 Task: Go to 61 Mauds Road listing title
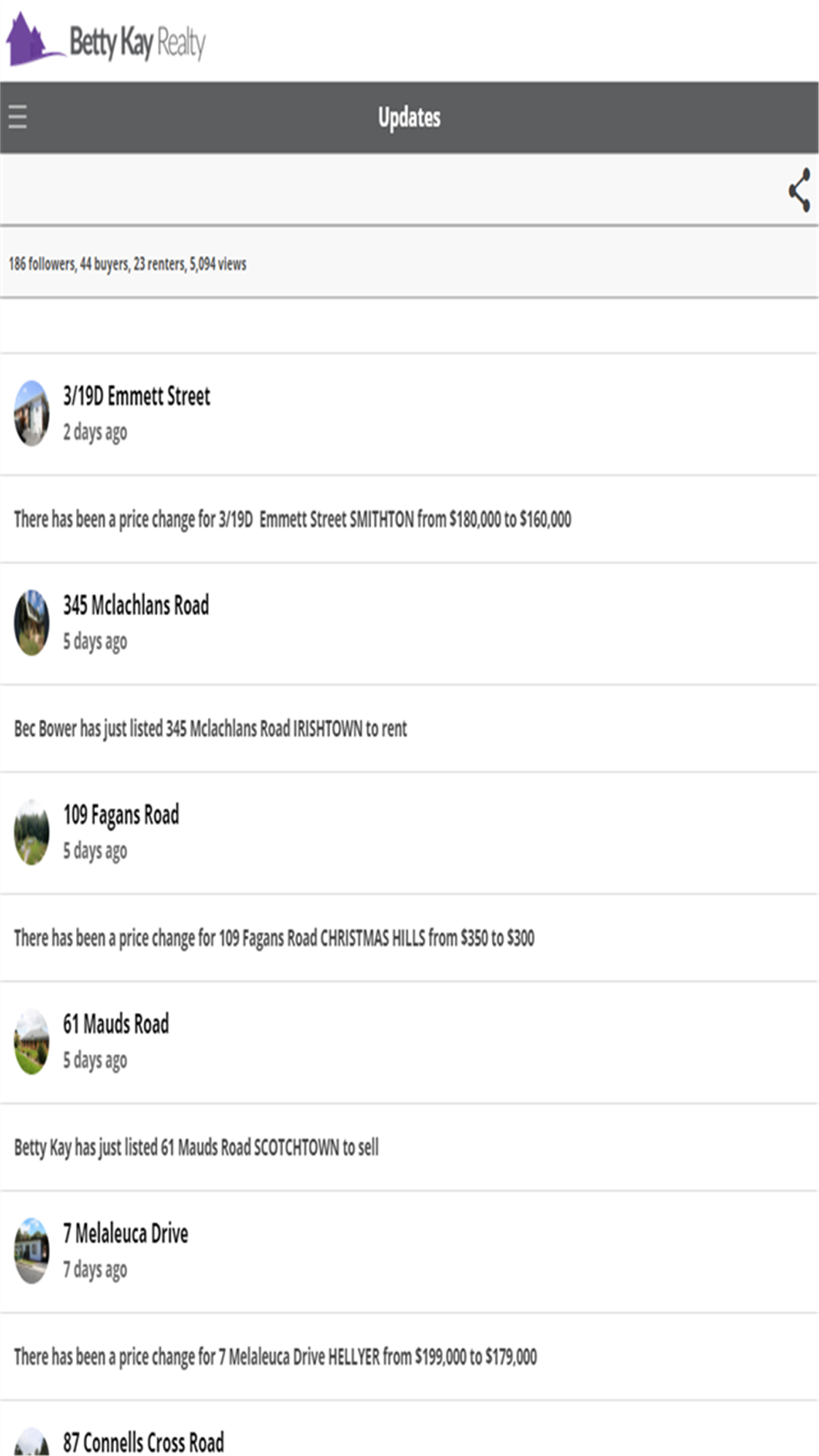click(116, 1024)
